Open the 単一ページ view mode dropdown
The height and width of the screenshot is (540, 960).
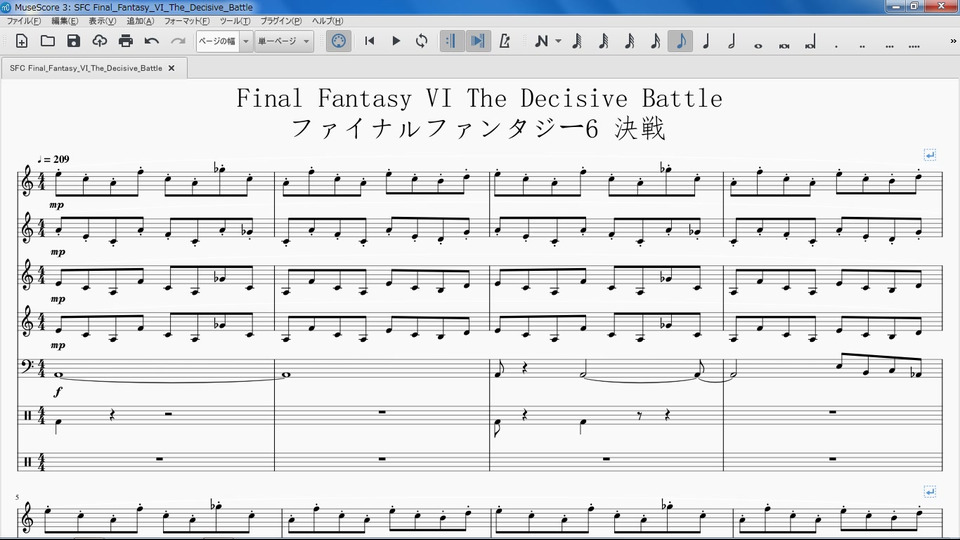point(283,41)
